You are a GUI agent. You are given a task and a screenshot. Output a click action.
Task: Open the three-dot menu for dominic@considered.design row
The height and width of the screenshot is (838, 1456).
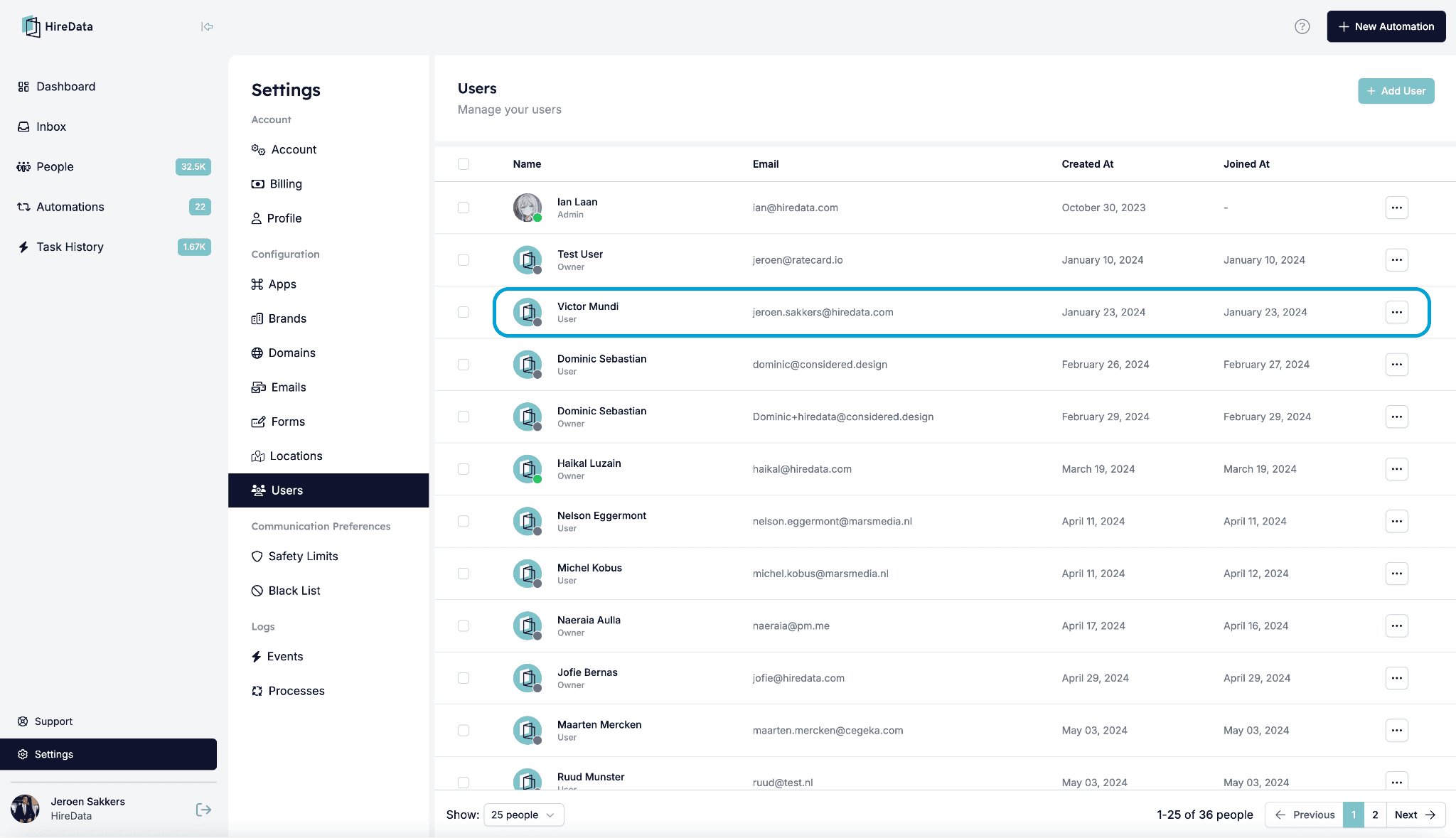pyautogui.click(x=1396, y=365)
